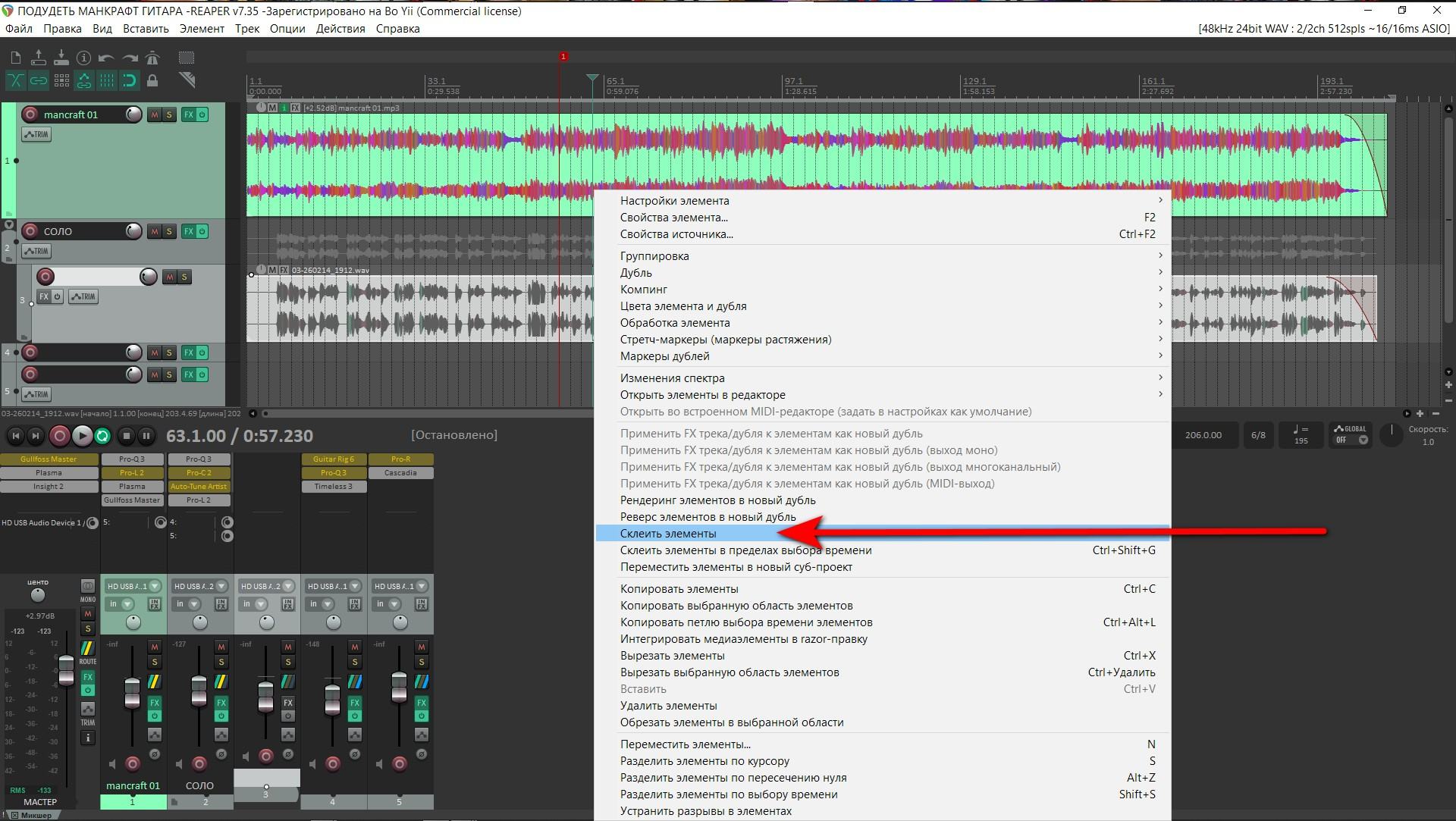Toggle auto-crossfade icon in toolbar
Image resolution: width=1456 pixels, height=821 pixels.
click(15, 80)
